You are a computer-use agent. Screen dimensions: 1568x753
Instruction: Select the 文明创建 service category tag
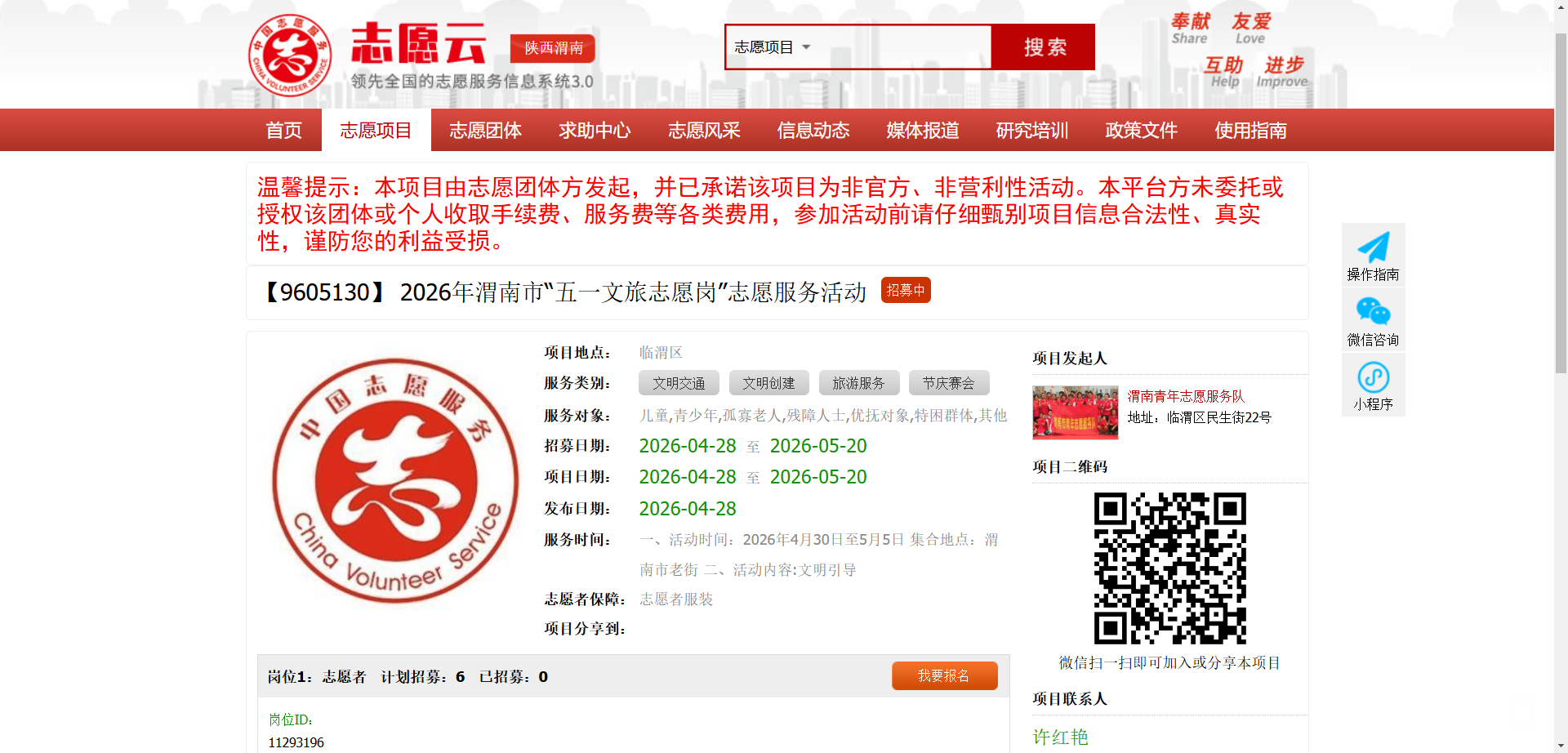(768, 383)
